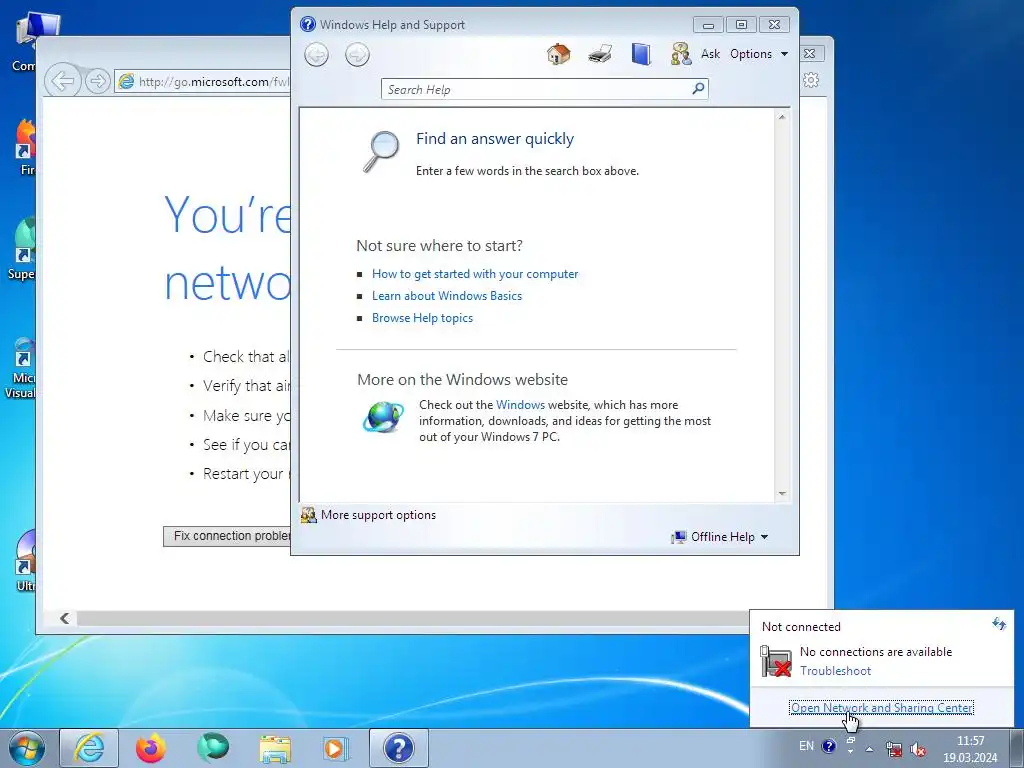Click the muted volume tray icon
The image size is (1024, 768).
pos(918,749)
